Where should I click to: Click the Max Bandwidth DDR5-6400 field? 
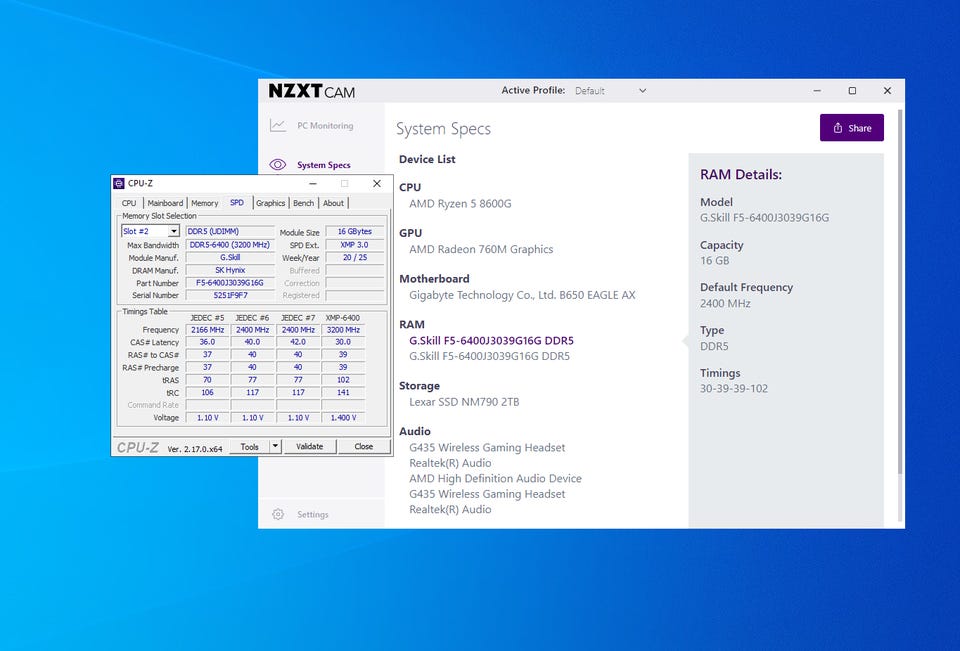coord(230,244)
